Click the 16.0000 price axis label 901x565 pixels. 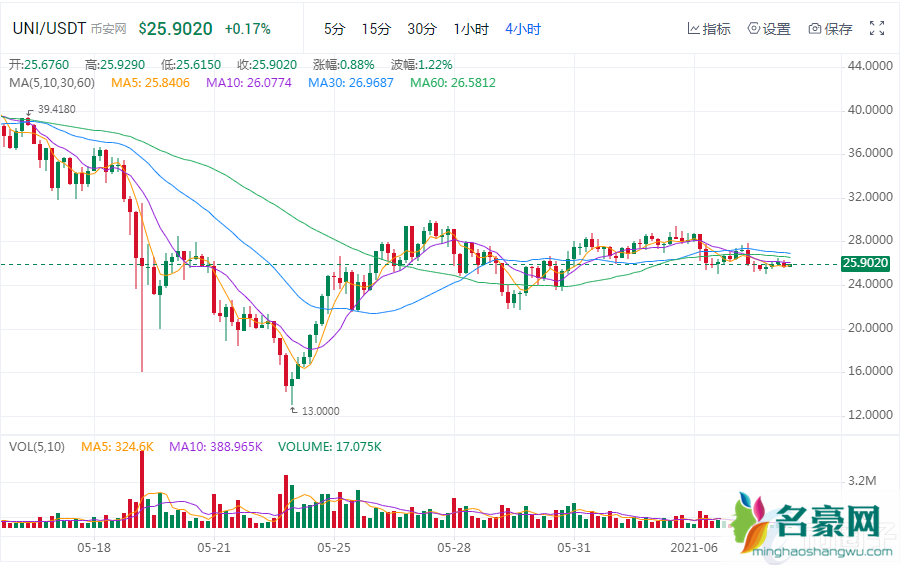870,371
